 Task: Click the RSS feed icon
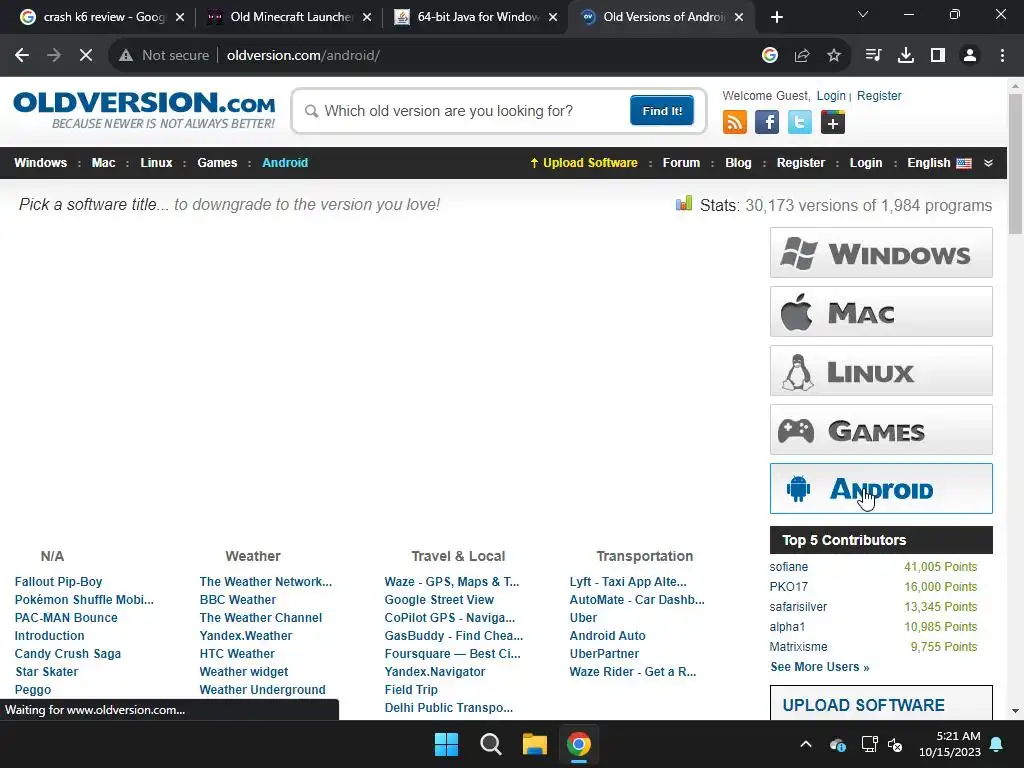click(735, 122)
